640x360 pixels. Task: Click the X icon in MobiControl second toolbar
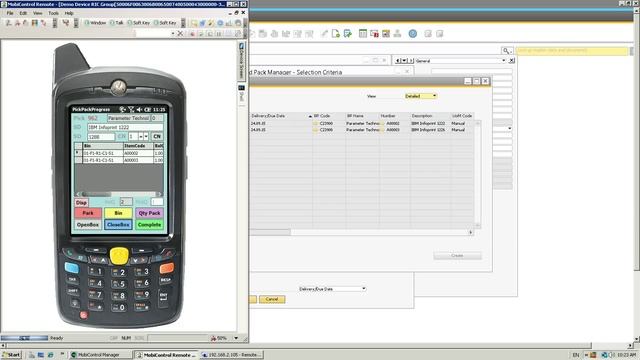coord(180,33)
